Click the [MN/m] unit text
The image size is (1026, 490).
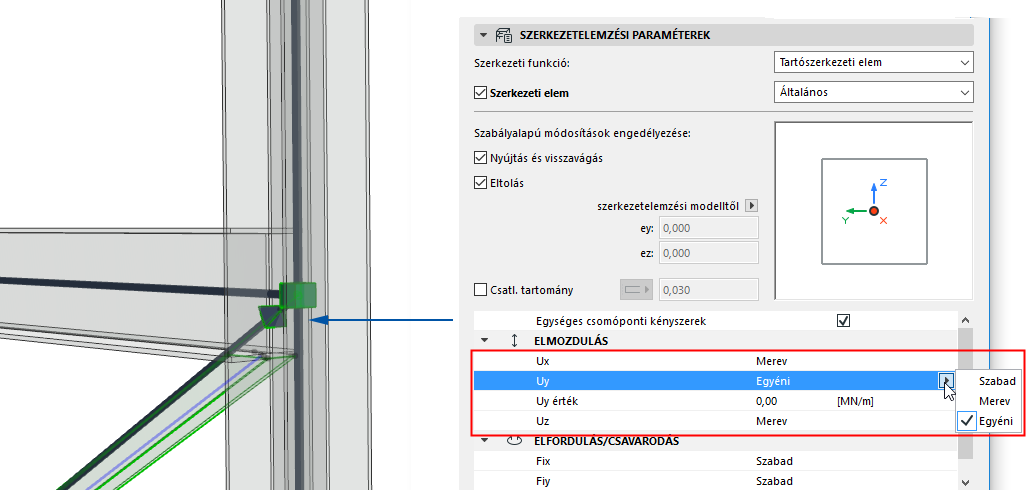click(855, 401)
